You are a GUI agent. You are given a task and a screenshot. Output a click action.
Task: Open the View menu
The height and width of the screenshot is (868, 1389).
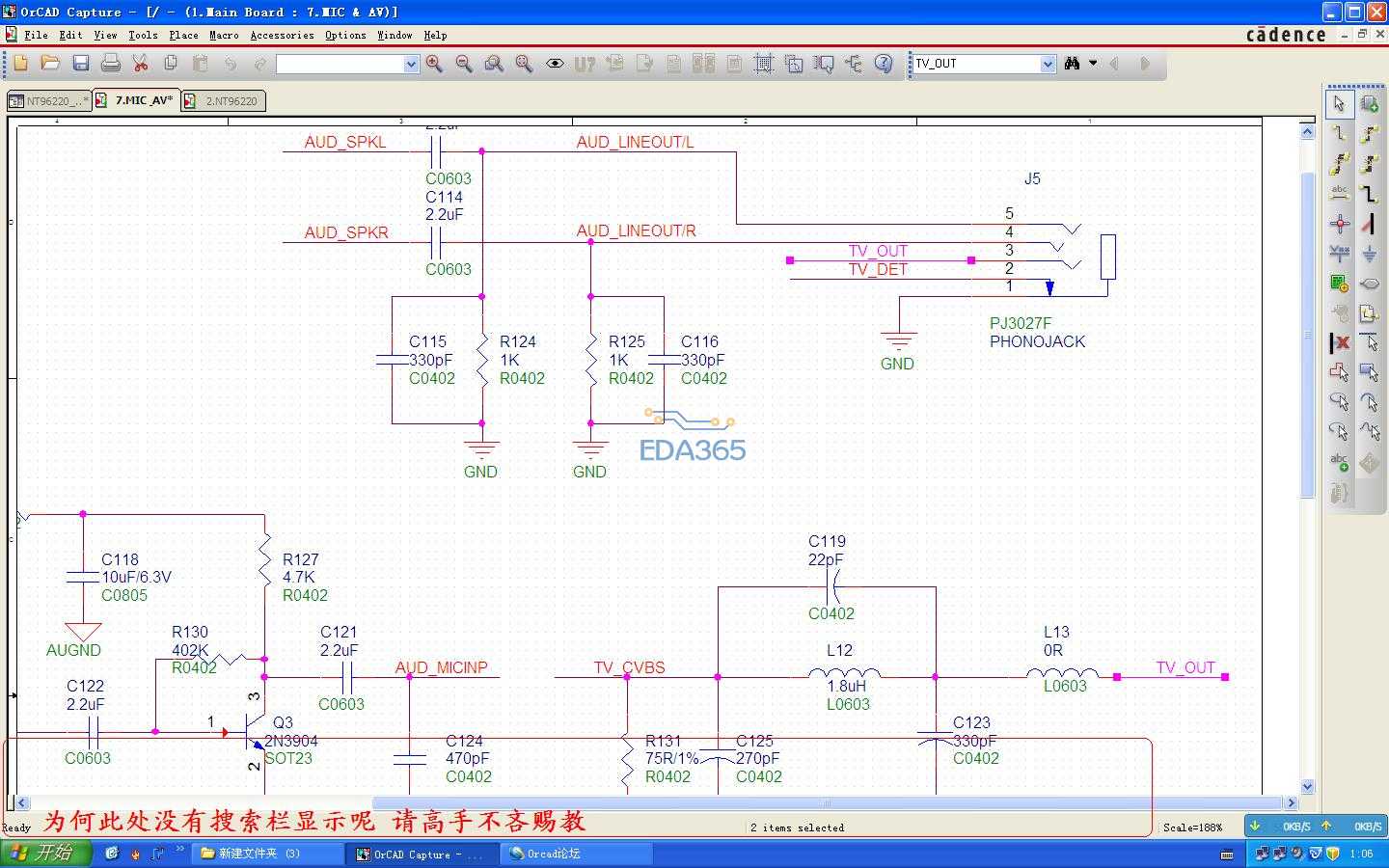(105, 35)
